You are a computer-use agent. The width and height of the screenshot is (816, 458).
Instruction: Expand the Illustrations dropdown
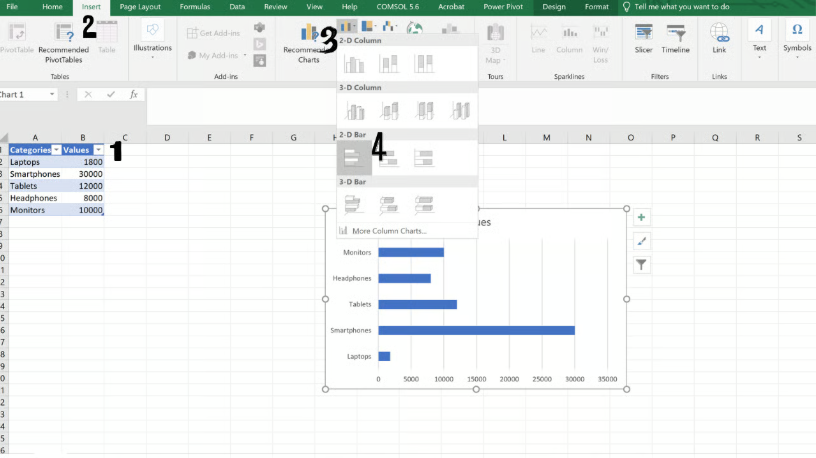click(152, 40)
